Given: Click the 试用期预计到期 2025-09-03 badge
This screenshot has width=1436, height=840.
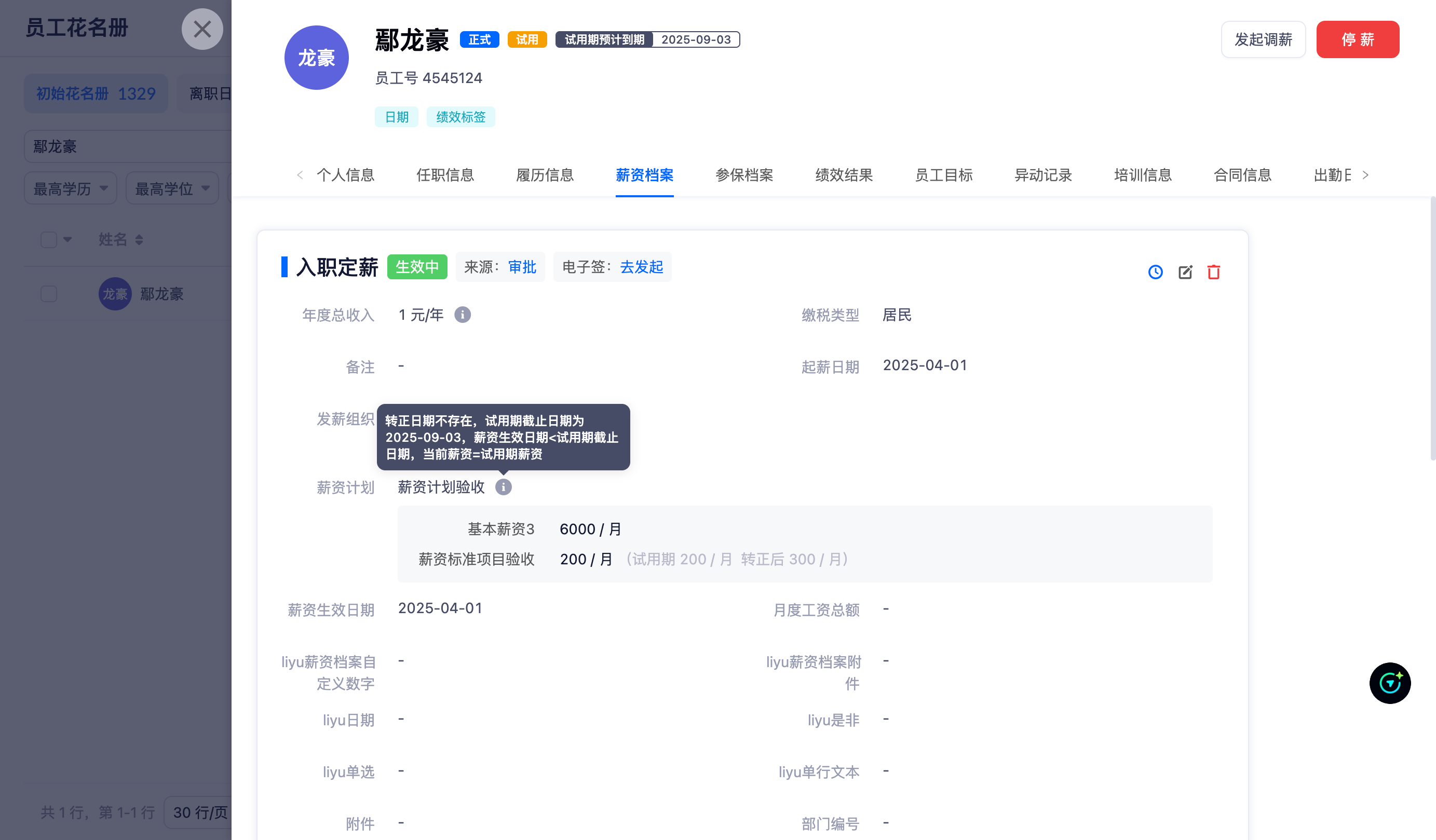Looking at the screenshot, I should [x=647, y=39].
